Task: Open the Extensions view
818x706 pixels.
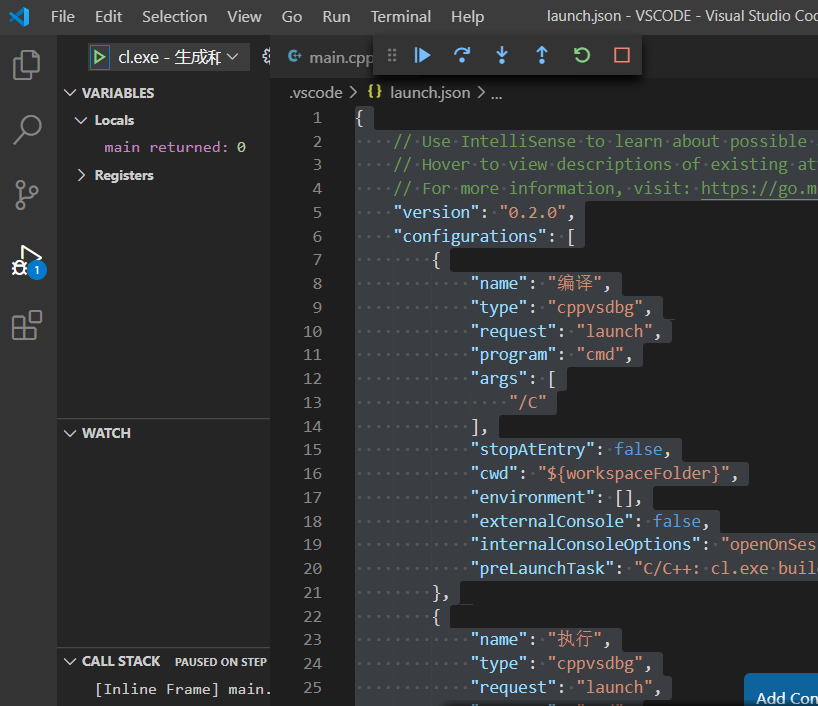Action: coord(27,325)
